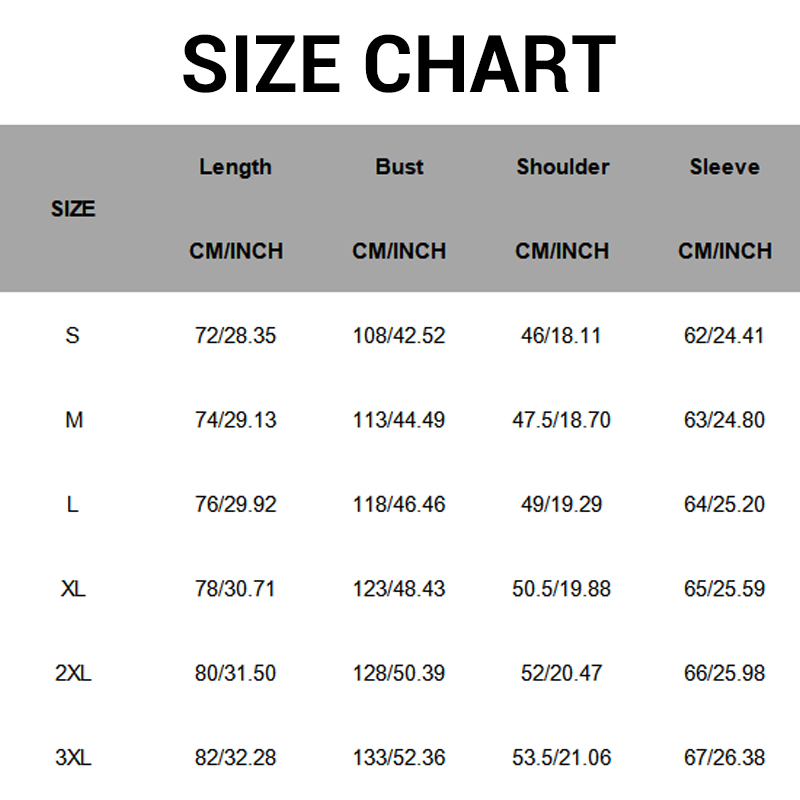
Task: Click CM/INCH unit under Sleeve
Action: point(724,251)
